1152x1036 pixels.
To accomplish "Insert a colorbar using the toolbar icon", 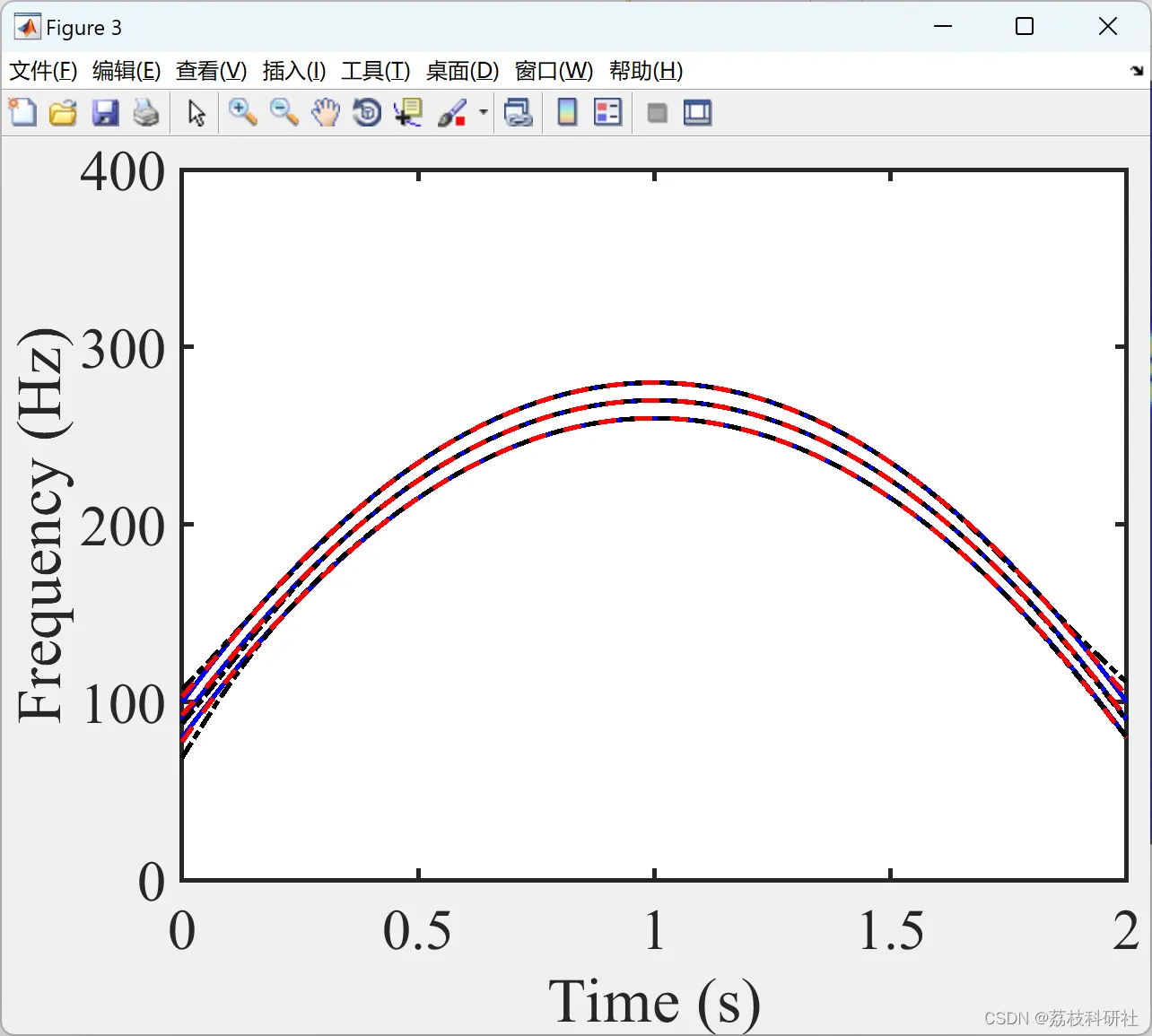I will pos(567,113).
